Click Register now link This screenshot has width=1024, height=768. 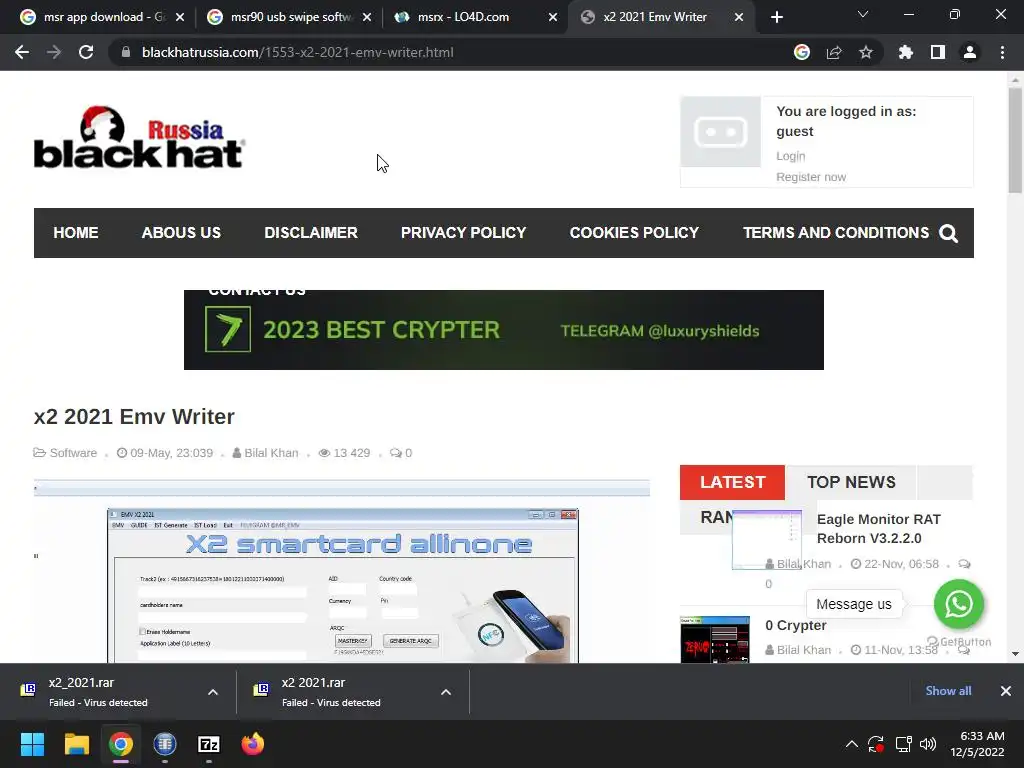[x=810, y=177]
